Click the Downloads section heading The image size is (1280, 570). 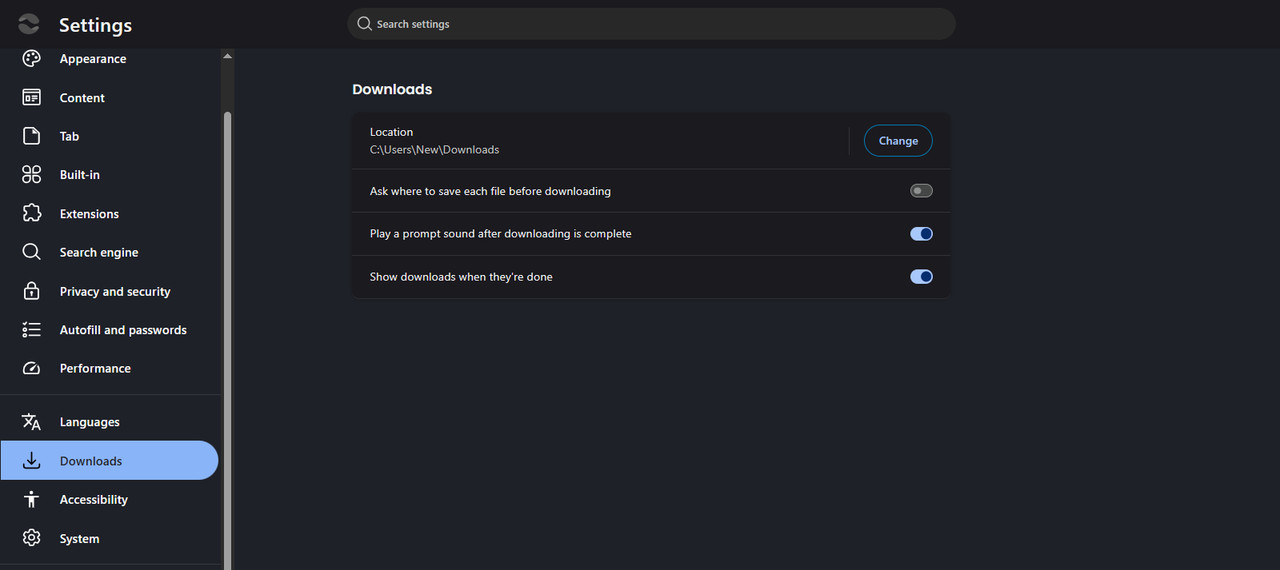point(392,89)
